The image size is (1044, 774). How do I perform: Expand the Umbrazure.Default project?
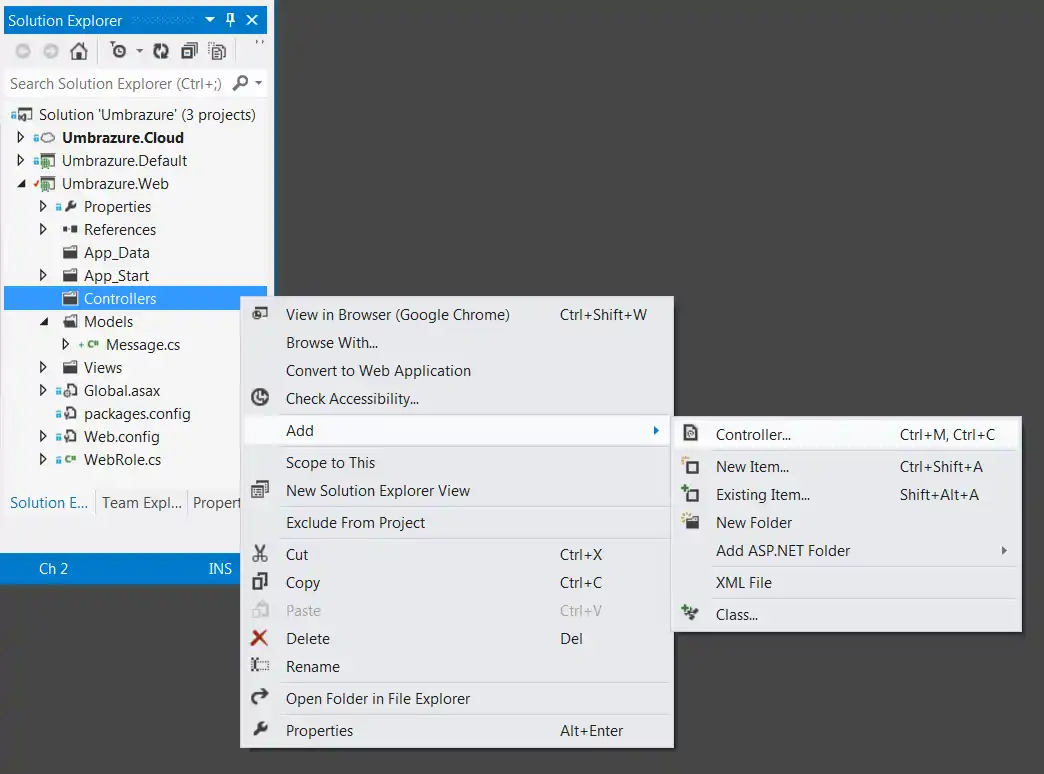click(x=21, y=161)
